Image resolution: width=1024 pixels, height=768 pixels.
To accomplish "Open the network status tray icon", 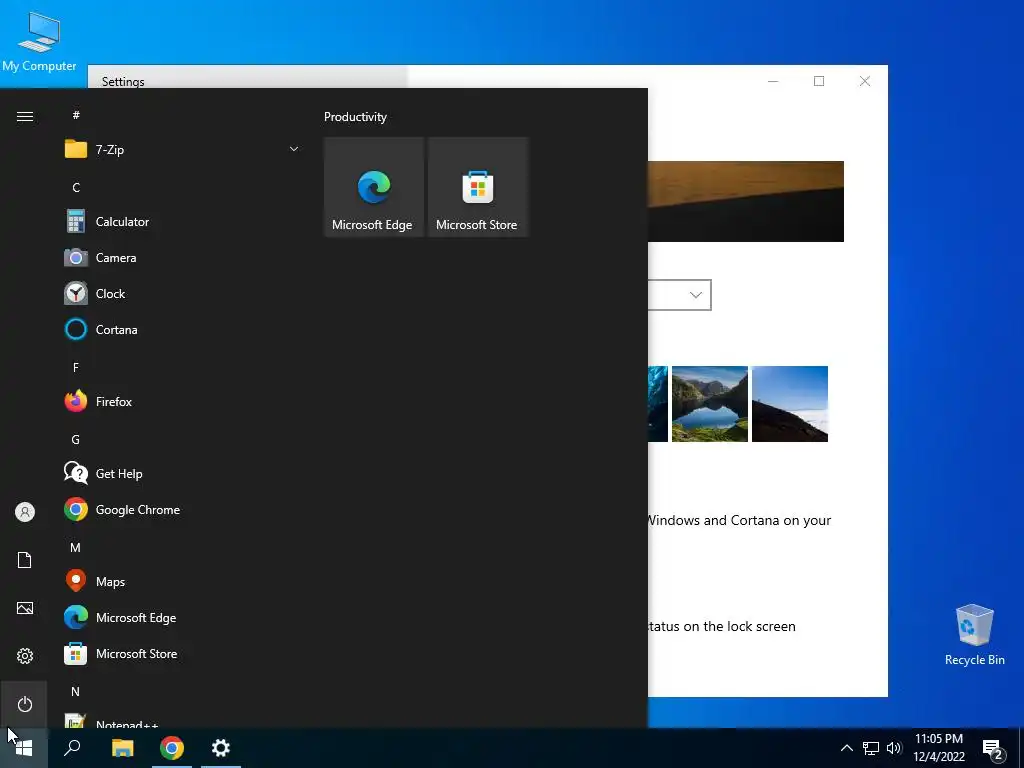I will (x=871, y=748).
